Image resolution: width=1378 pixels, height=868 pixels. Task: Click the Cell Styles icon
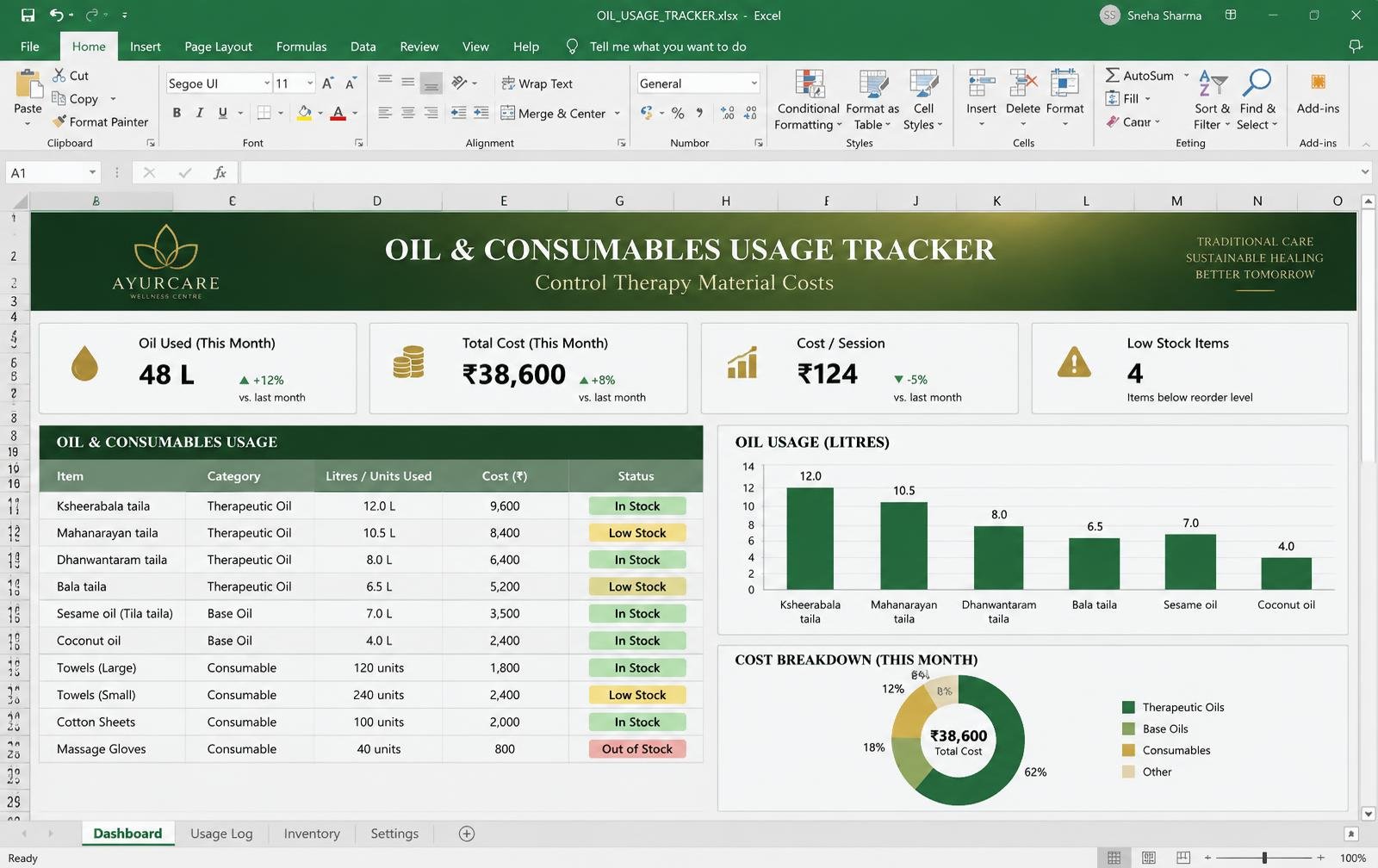[924, 84]
